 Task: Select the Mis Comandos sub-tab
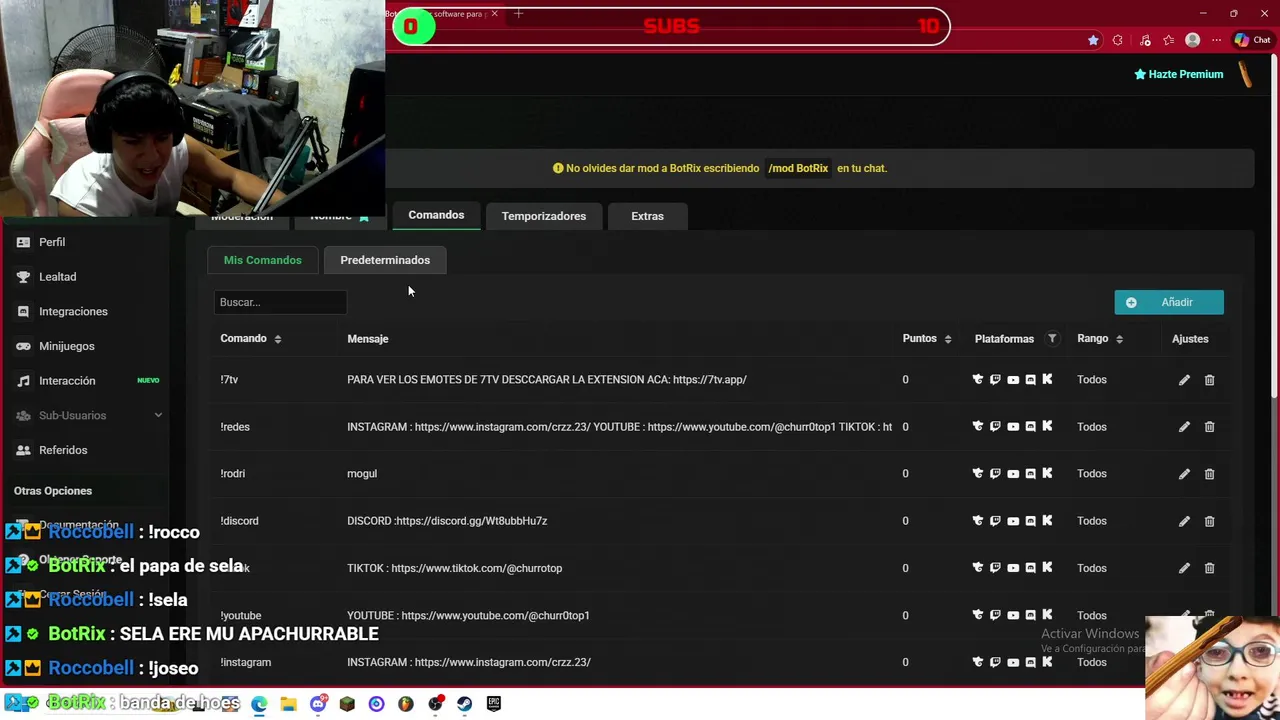(262, 260)
